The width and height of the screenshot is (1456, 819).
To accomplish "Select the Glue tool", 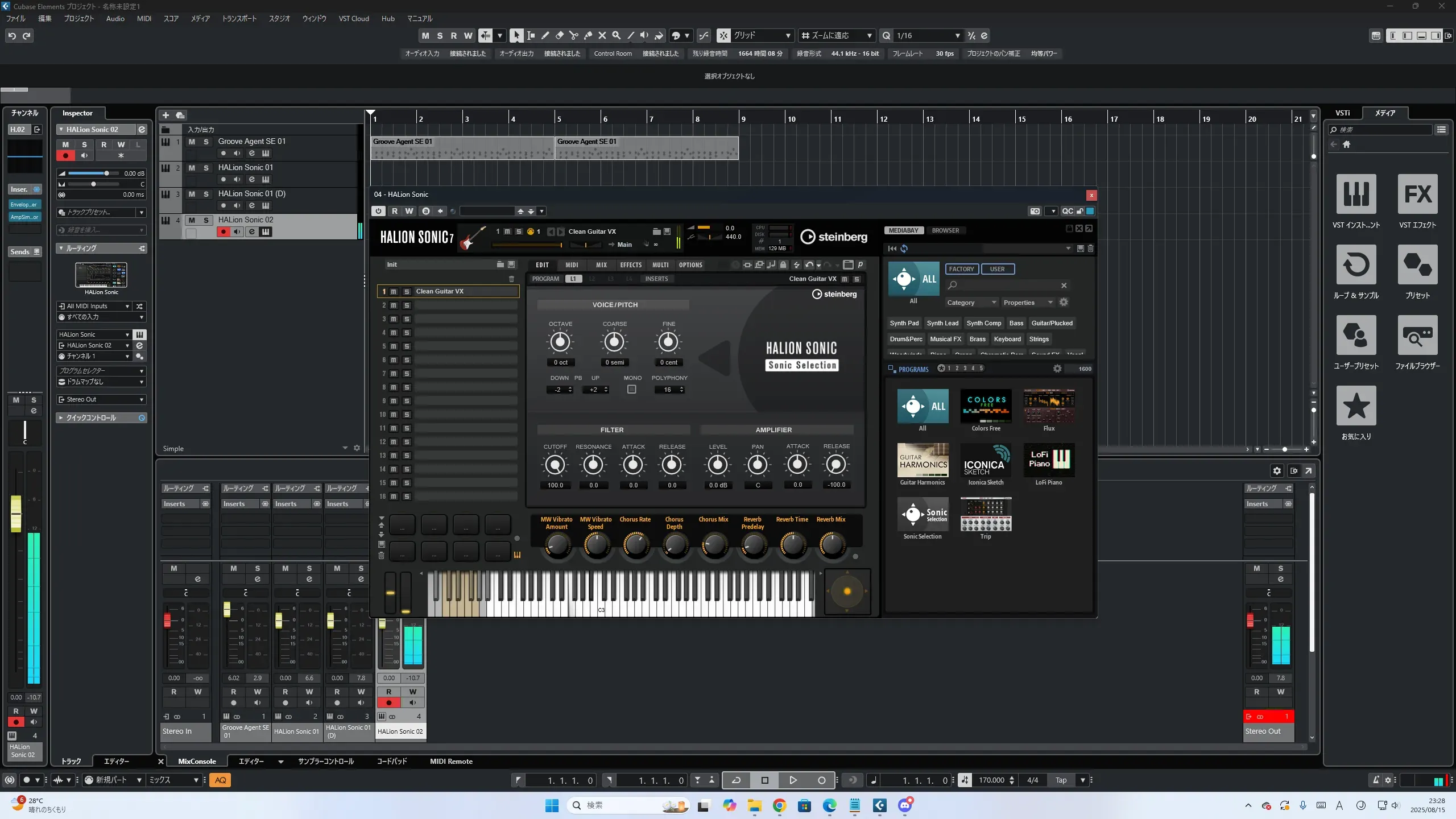I will click(588, 36).
